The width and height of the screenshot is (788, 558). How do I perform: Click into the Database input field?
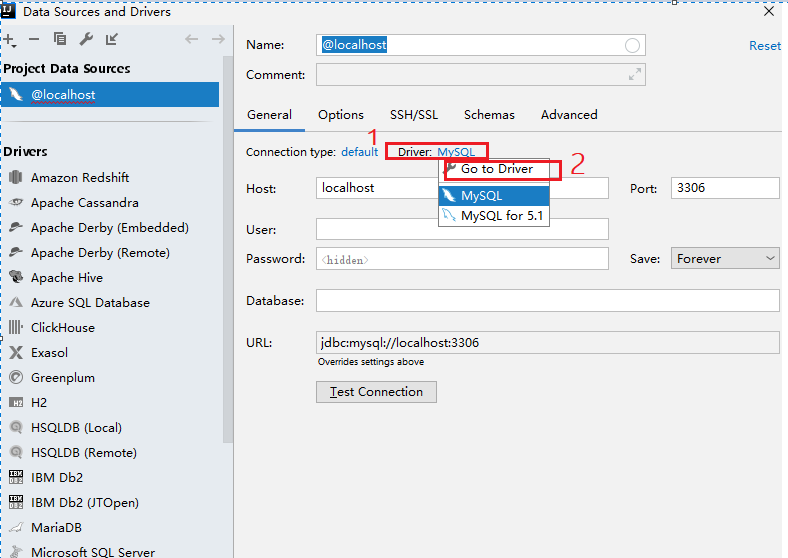click(548, 300)
